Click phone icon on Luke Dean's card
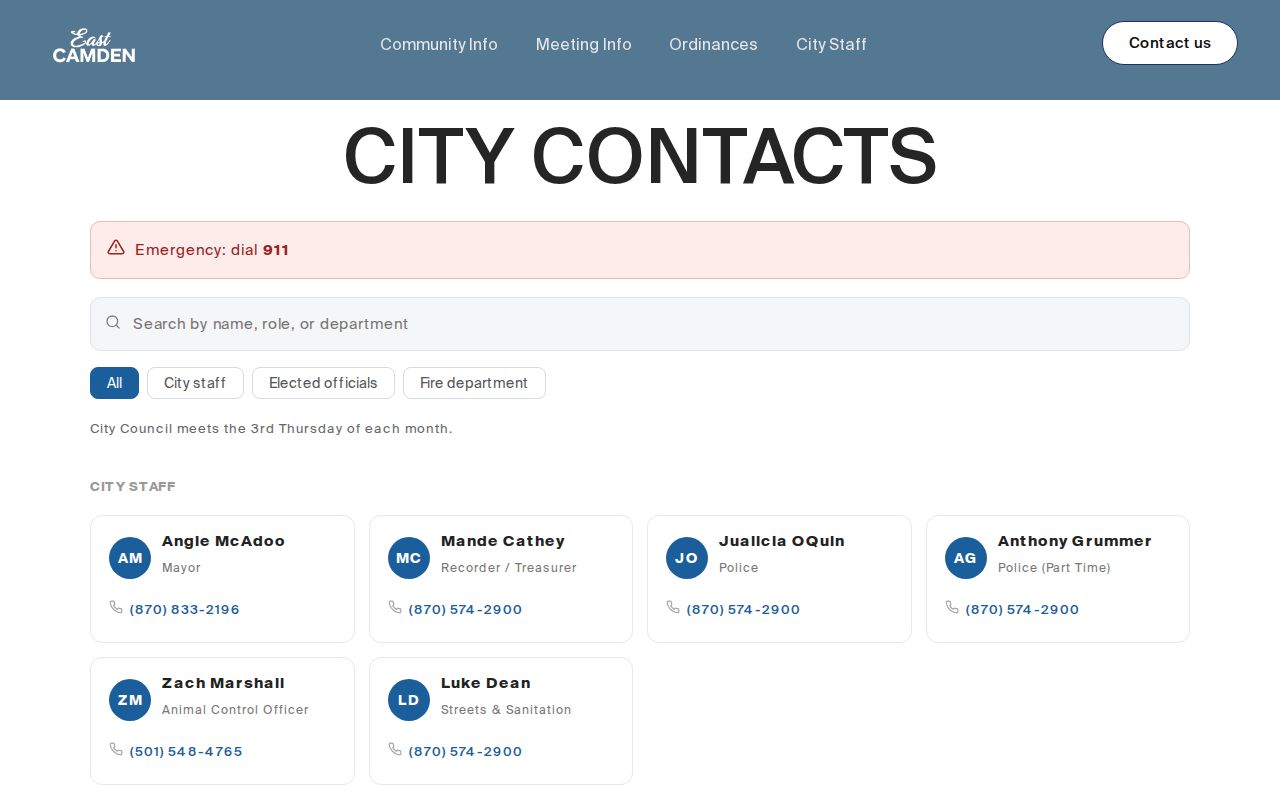The height and width of the screenshot is (800, 1280). pos(395,749)
